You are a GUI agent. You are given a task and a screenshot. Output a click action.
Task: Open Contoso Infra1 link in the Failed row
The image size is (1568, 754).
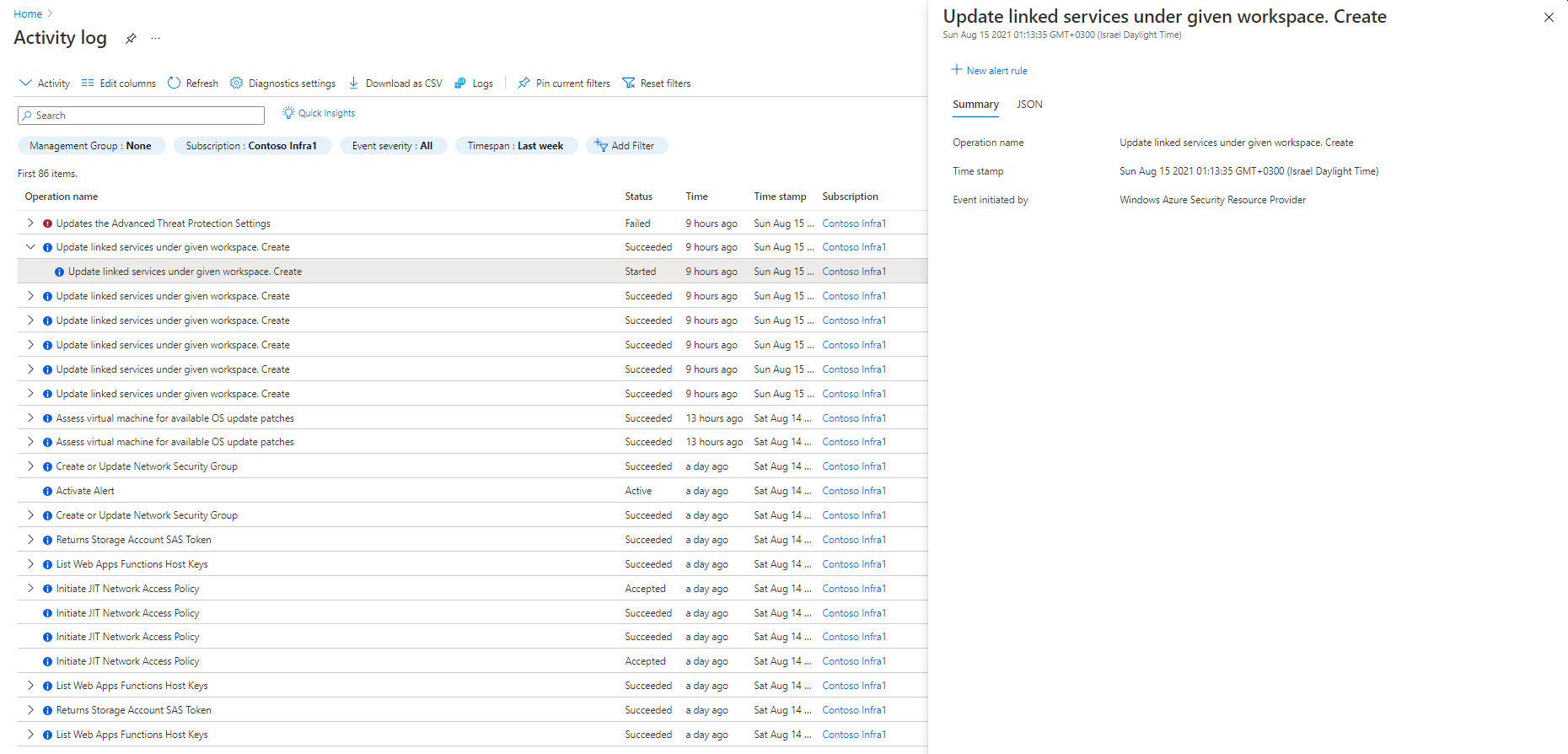(854, 224)
